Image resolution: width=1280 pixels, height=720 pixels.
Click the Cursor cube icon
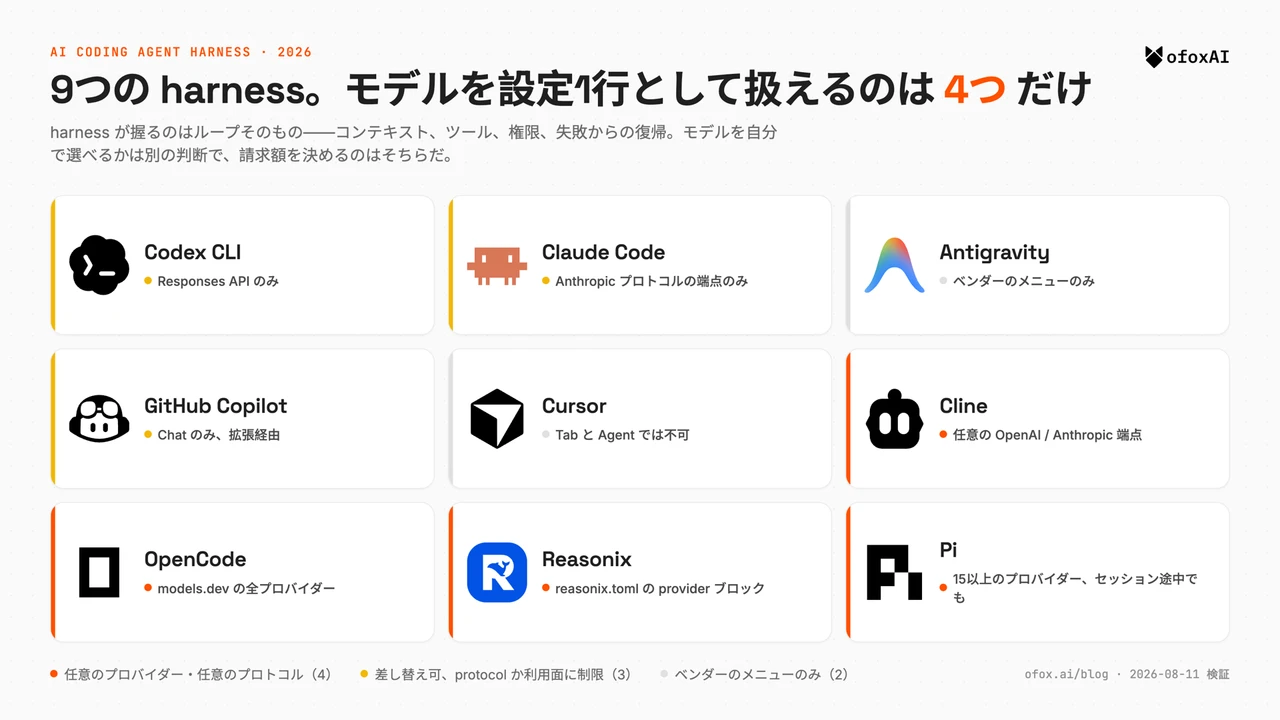point(497,419)
